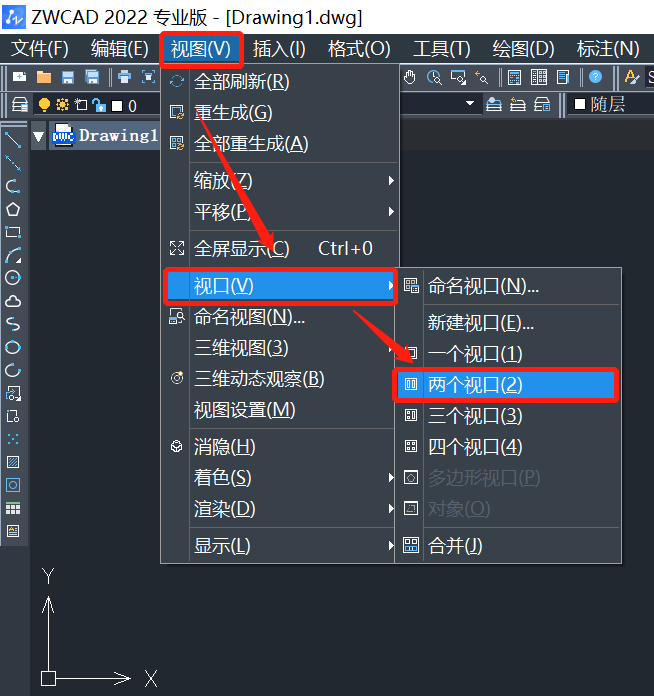Click the layer 0 white color swatch
Image resolution: width=654 pixels, height=696 pixels.
(117, 106)
